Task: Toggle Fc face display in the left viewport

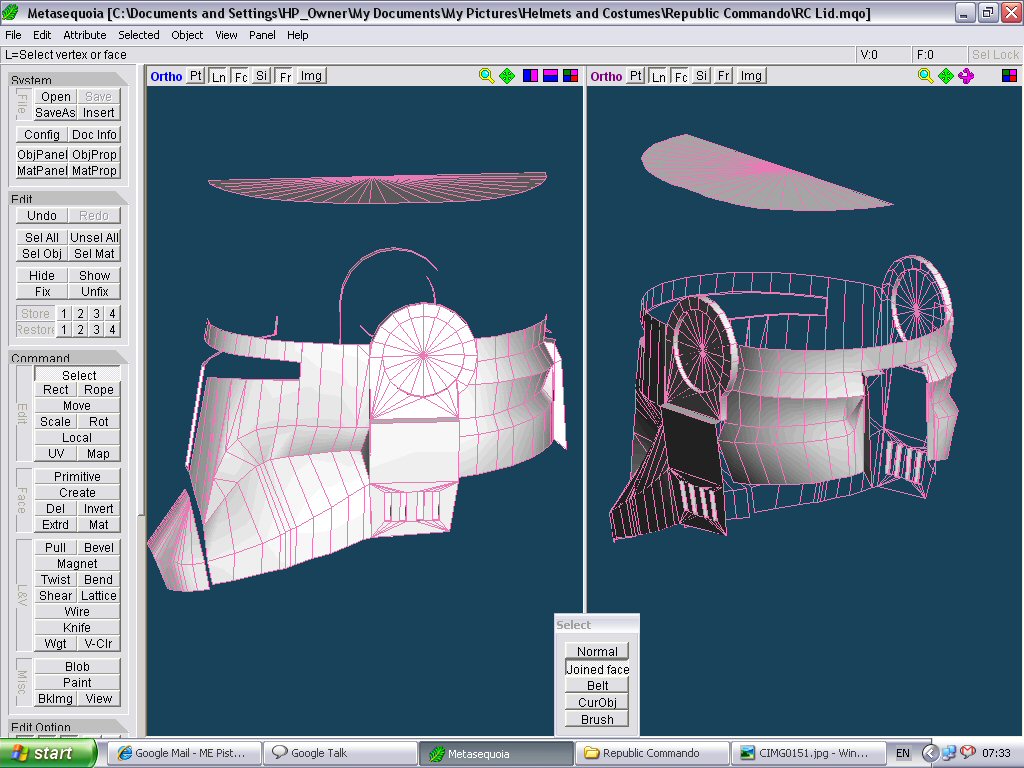Action: point(240,76)
